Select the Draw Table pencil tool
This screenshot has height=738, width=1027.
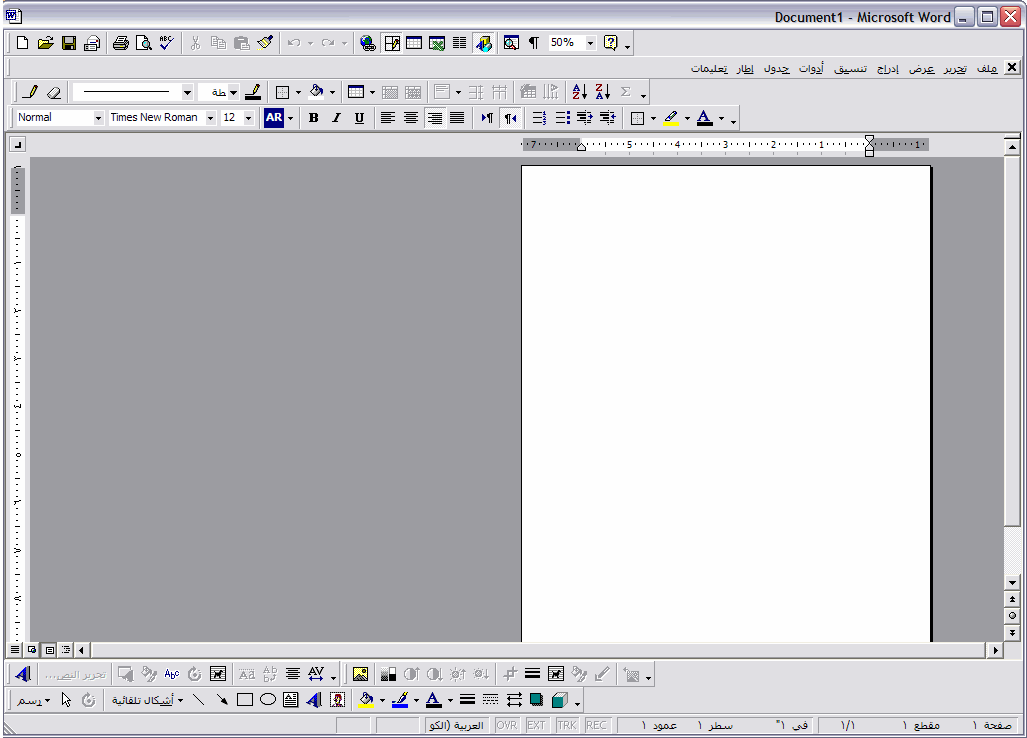pyautogui.click(x=30, y=92)
